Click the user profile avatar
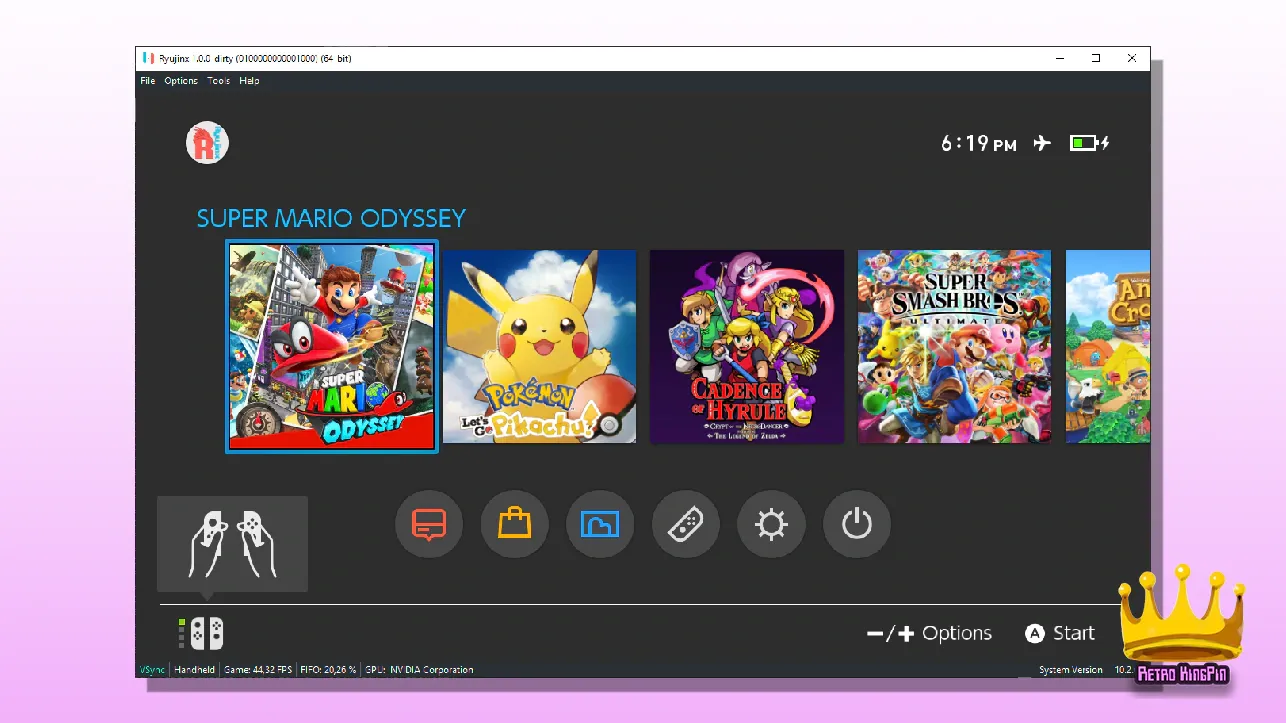1286x723 pixels. [x=208, y=143]
